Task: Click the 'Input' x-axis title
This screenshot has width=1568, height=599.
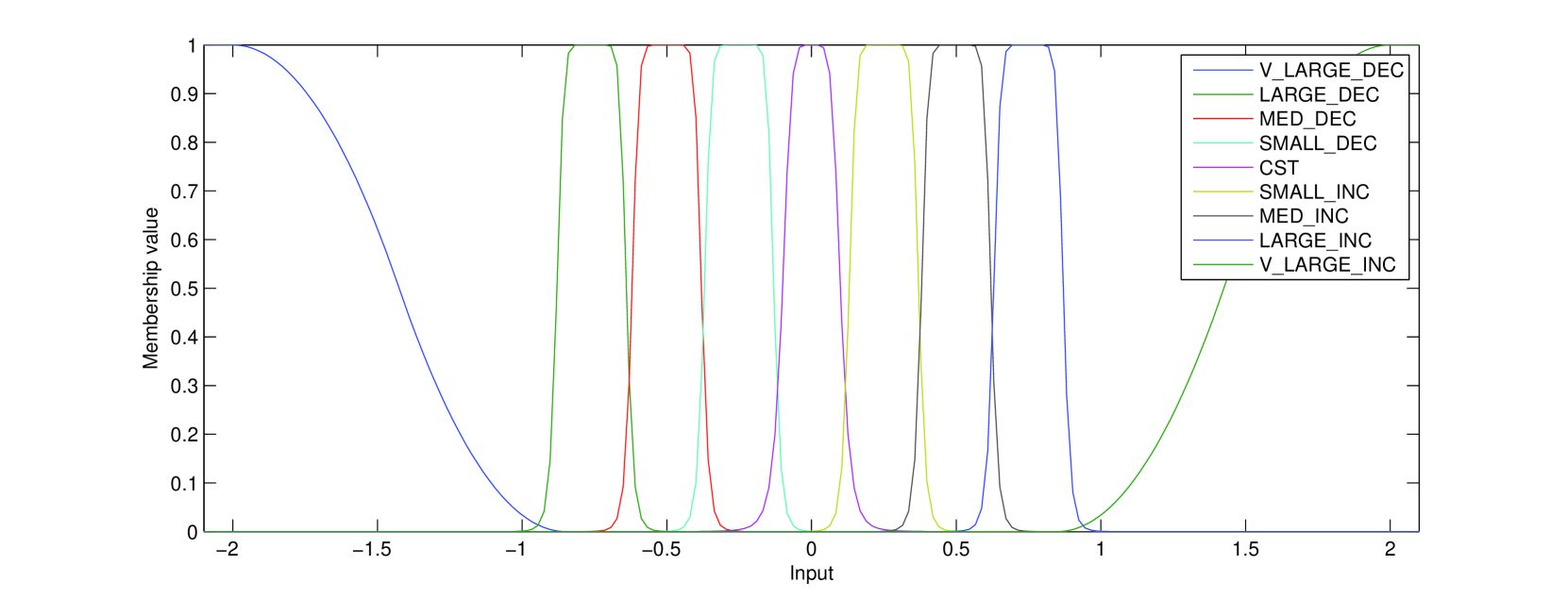Action: tap(812, 574)
